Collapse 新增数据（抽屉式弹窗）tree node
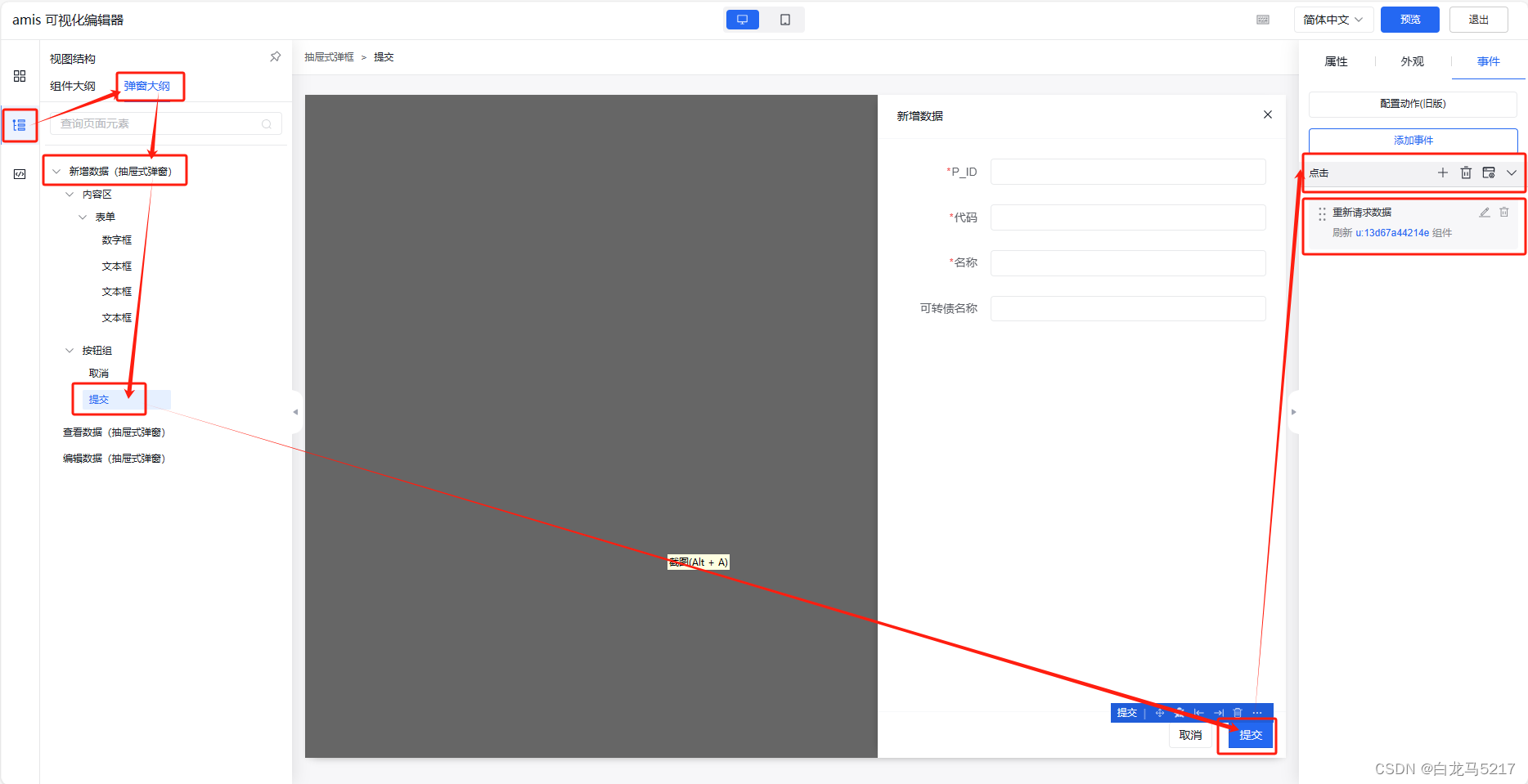The image size is (1528, 784). click(56, 172)
